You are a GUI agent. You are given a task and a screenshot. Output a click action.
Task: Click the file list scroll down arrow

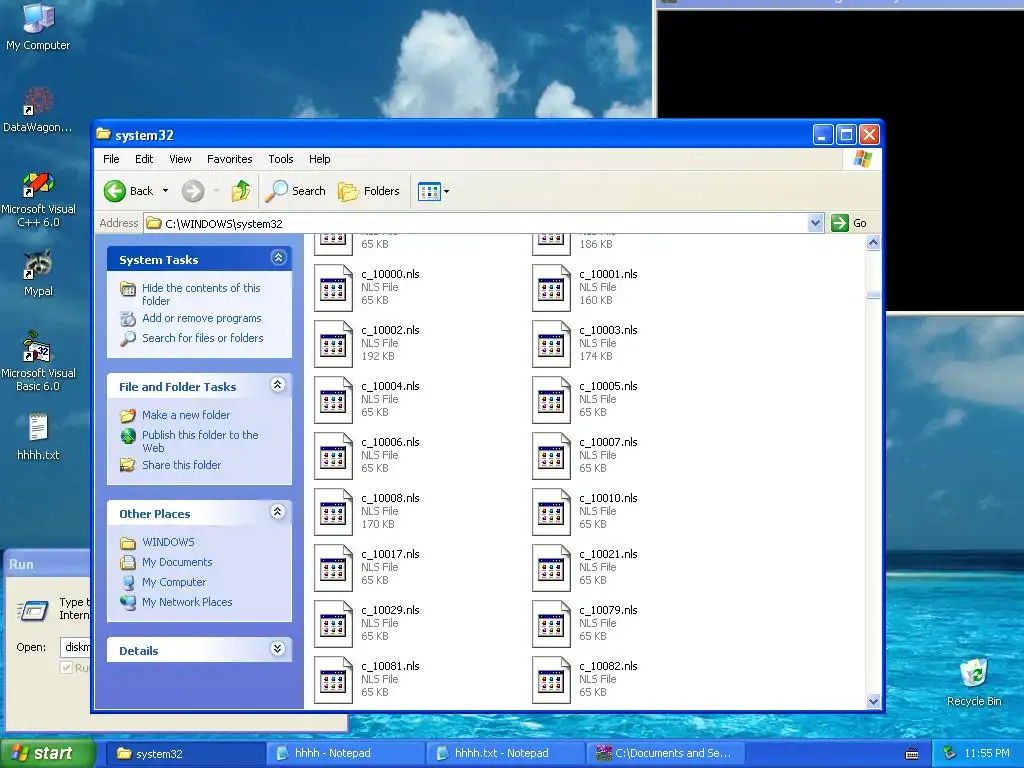coord(873,701)
